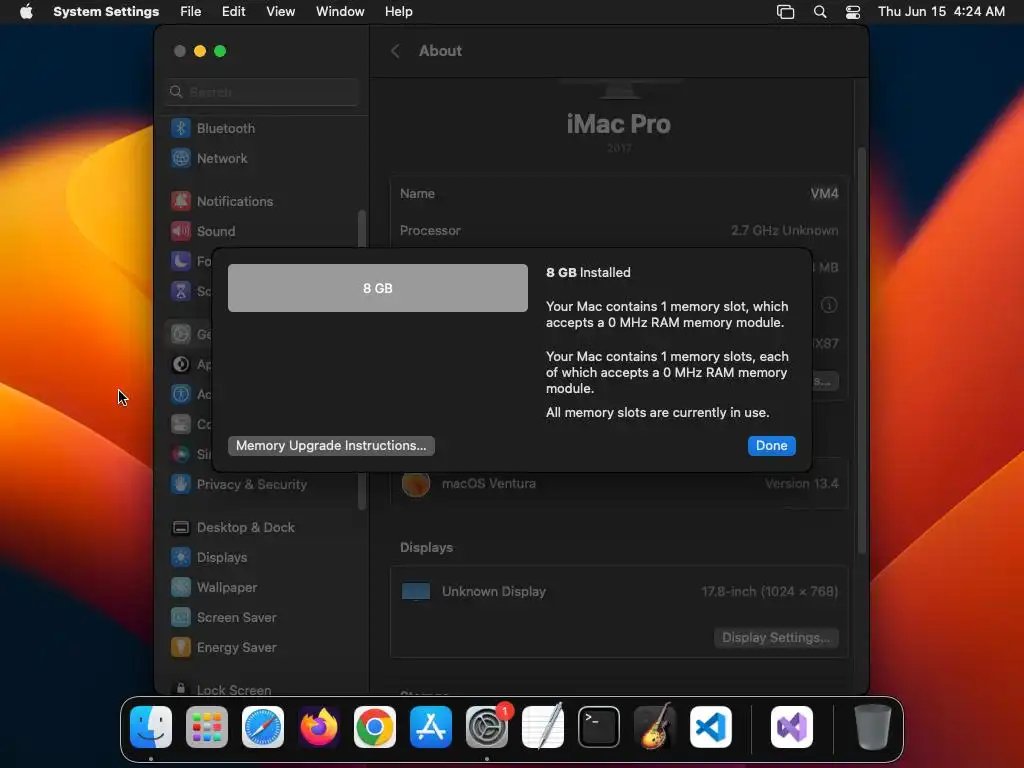Open Desktop & Dock settings
The image size is (1024, 768).
[246, 528]
